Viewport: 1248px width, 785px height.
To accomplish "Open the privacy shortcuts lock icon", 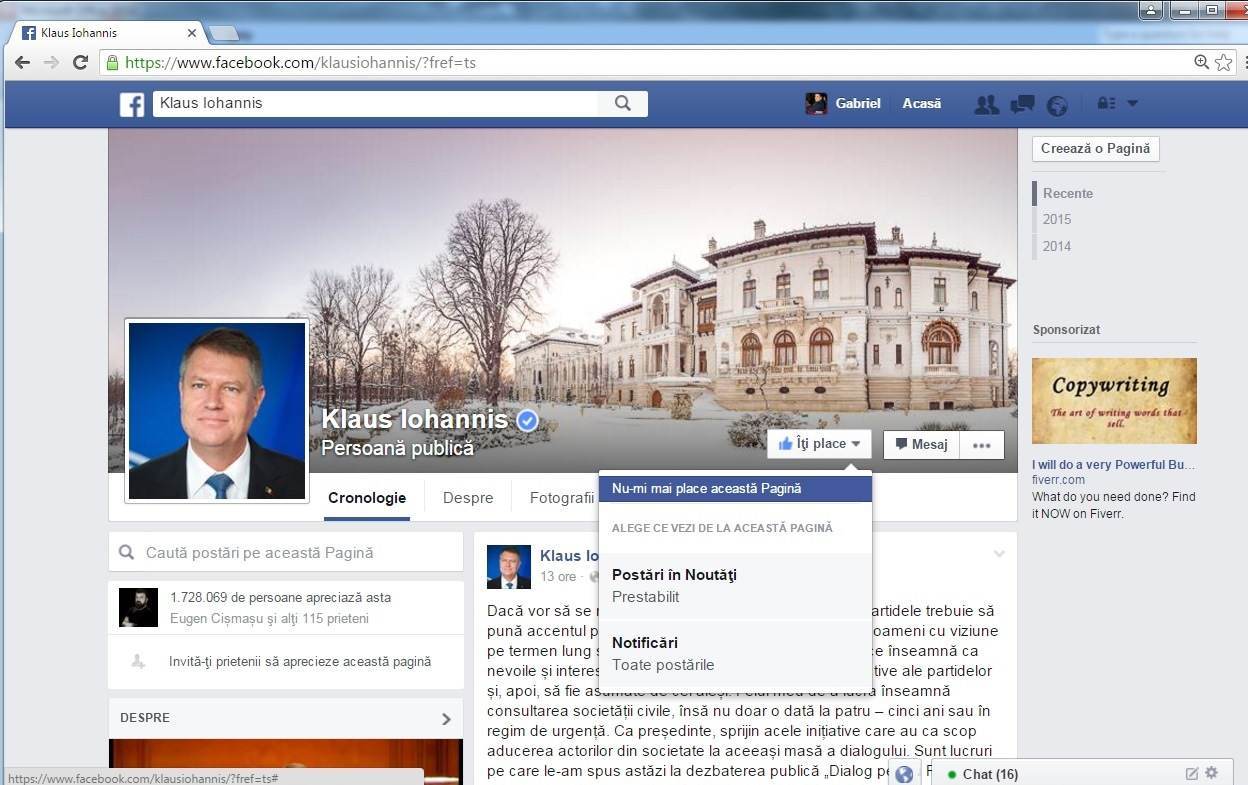I will [1106, 103].
